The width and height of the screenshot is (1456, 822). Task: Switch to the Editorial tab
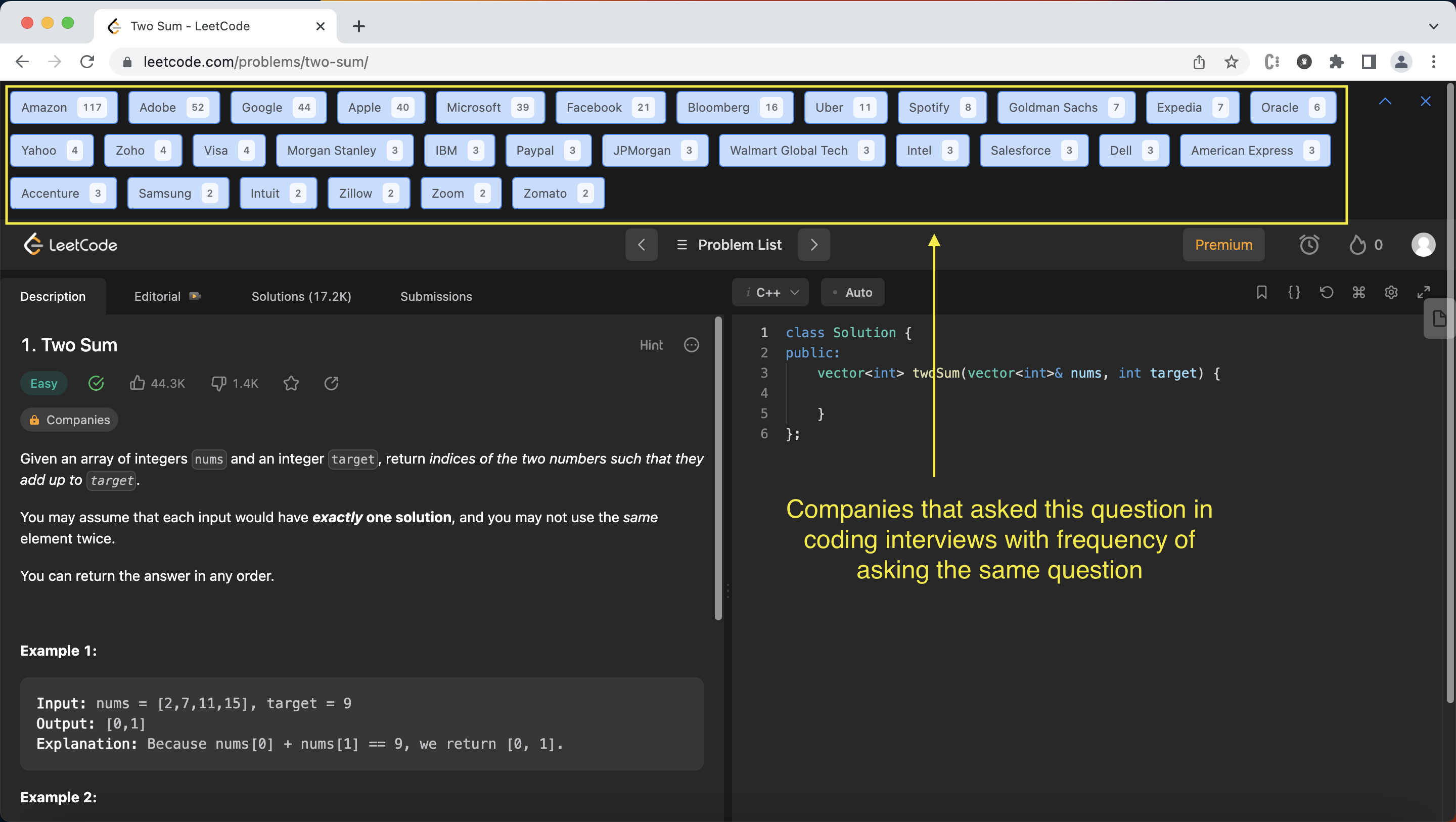click(167, 296)
